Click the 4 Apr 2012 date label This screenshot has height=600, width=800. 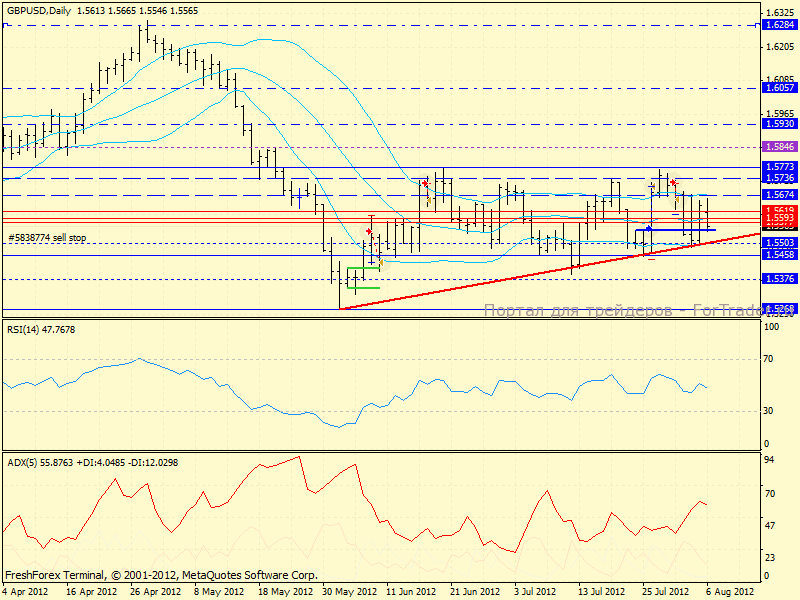click(x=26, y=591)
